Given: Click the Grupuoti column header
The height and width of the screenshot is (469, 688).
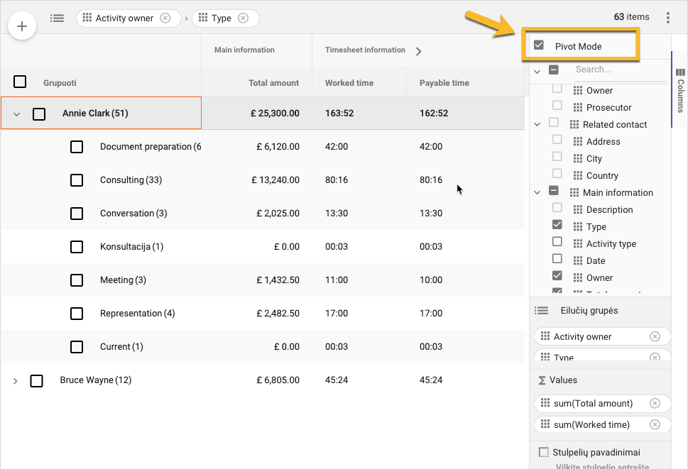Looking at the screenshot, I should [x=60, y=83].
